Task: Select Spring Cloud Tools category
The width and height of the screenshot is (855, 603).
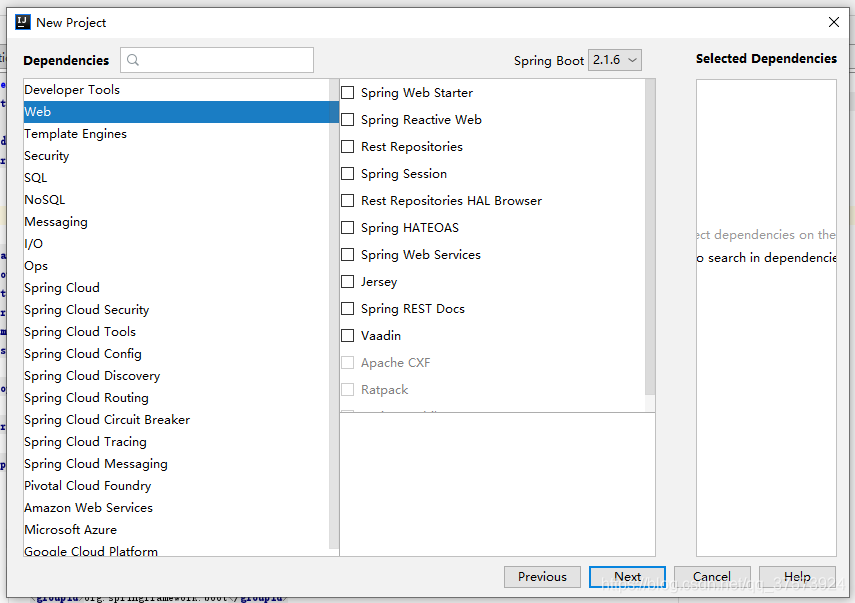Action: (x=177, y=331)
